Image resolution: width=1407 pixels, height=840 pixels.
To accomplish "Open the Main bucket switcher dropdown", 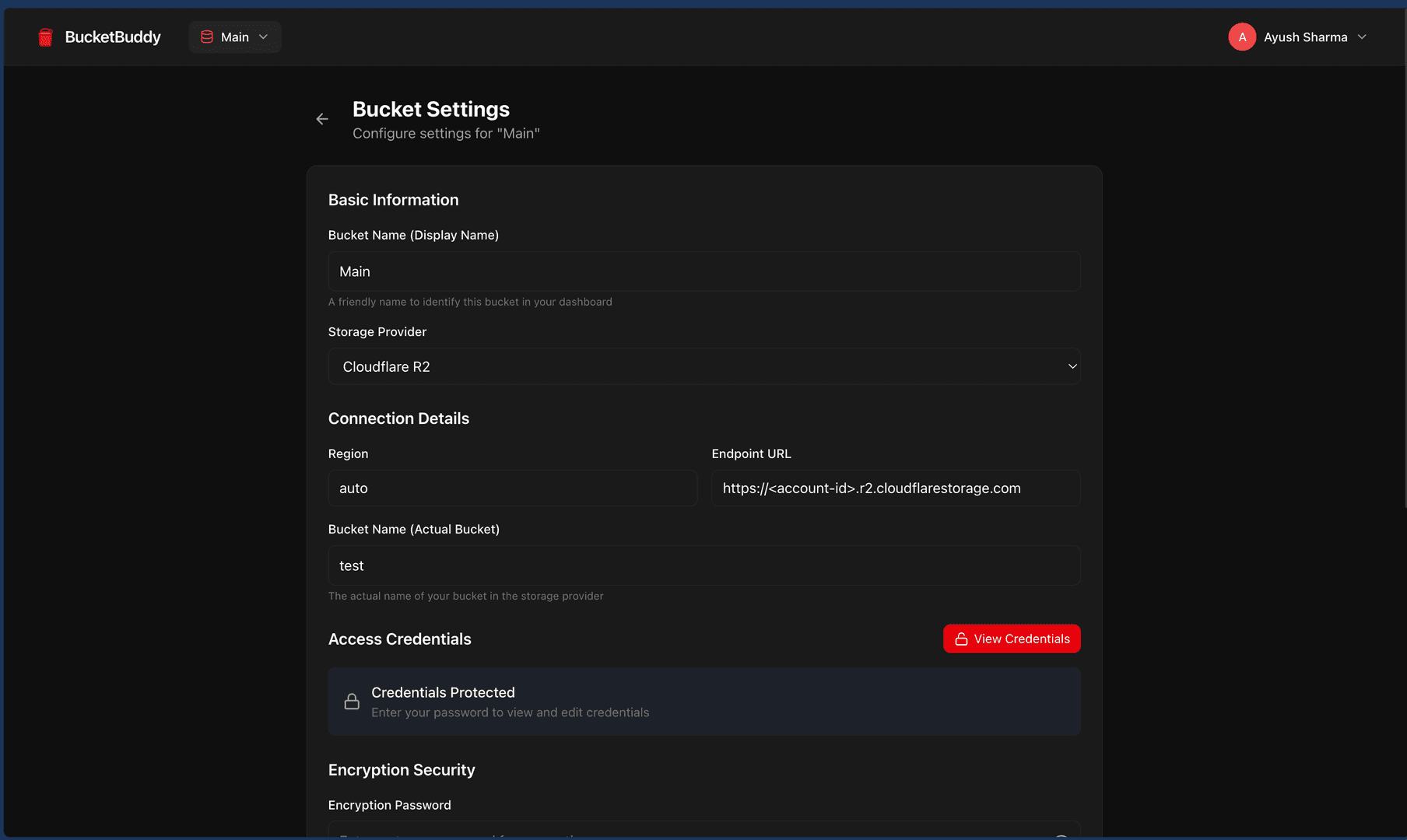I will (233, 37).
